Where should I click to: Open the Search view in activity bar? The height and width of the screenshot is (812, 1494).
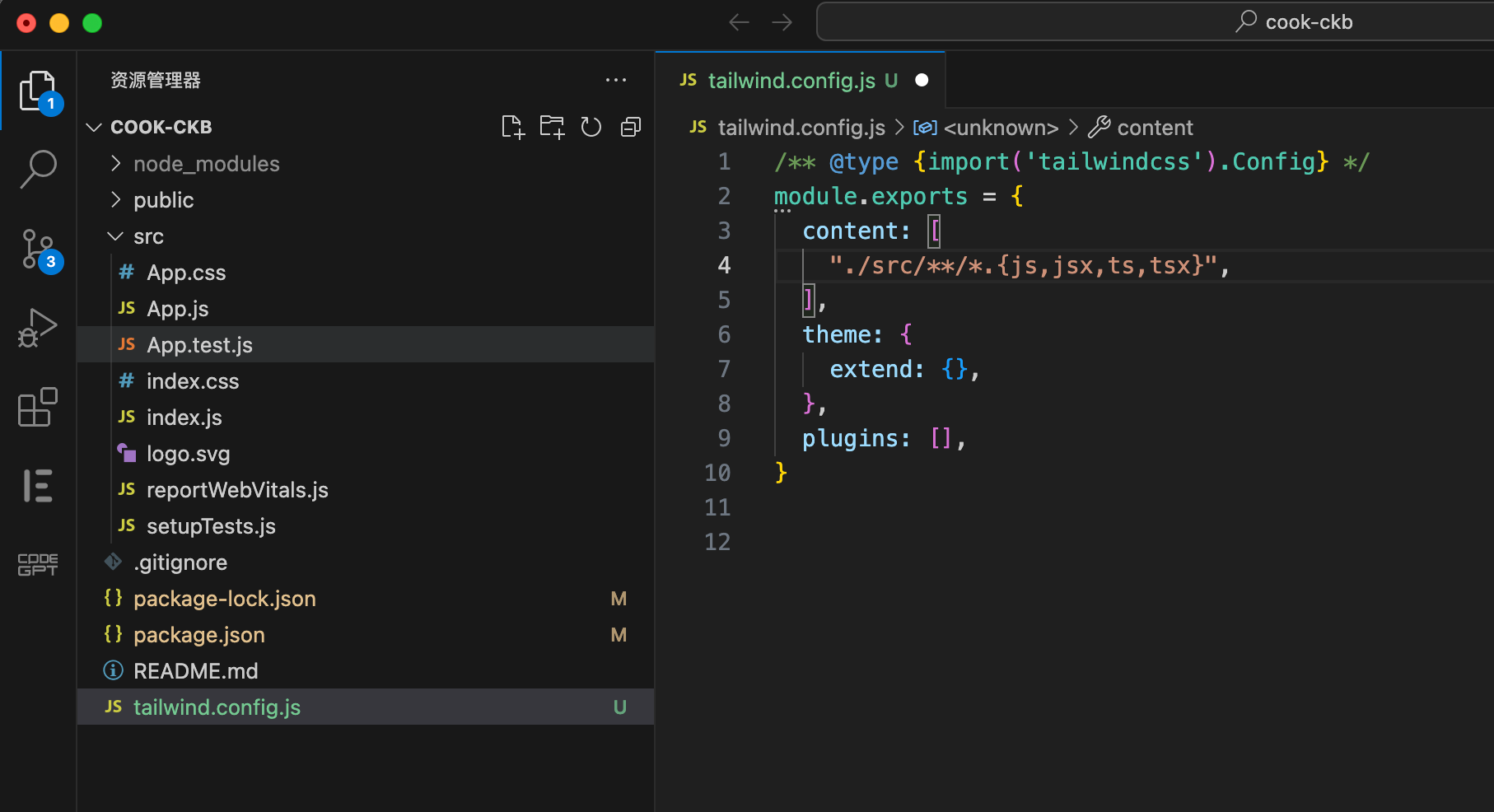(39, 169)
